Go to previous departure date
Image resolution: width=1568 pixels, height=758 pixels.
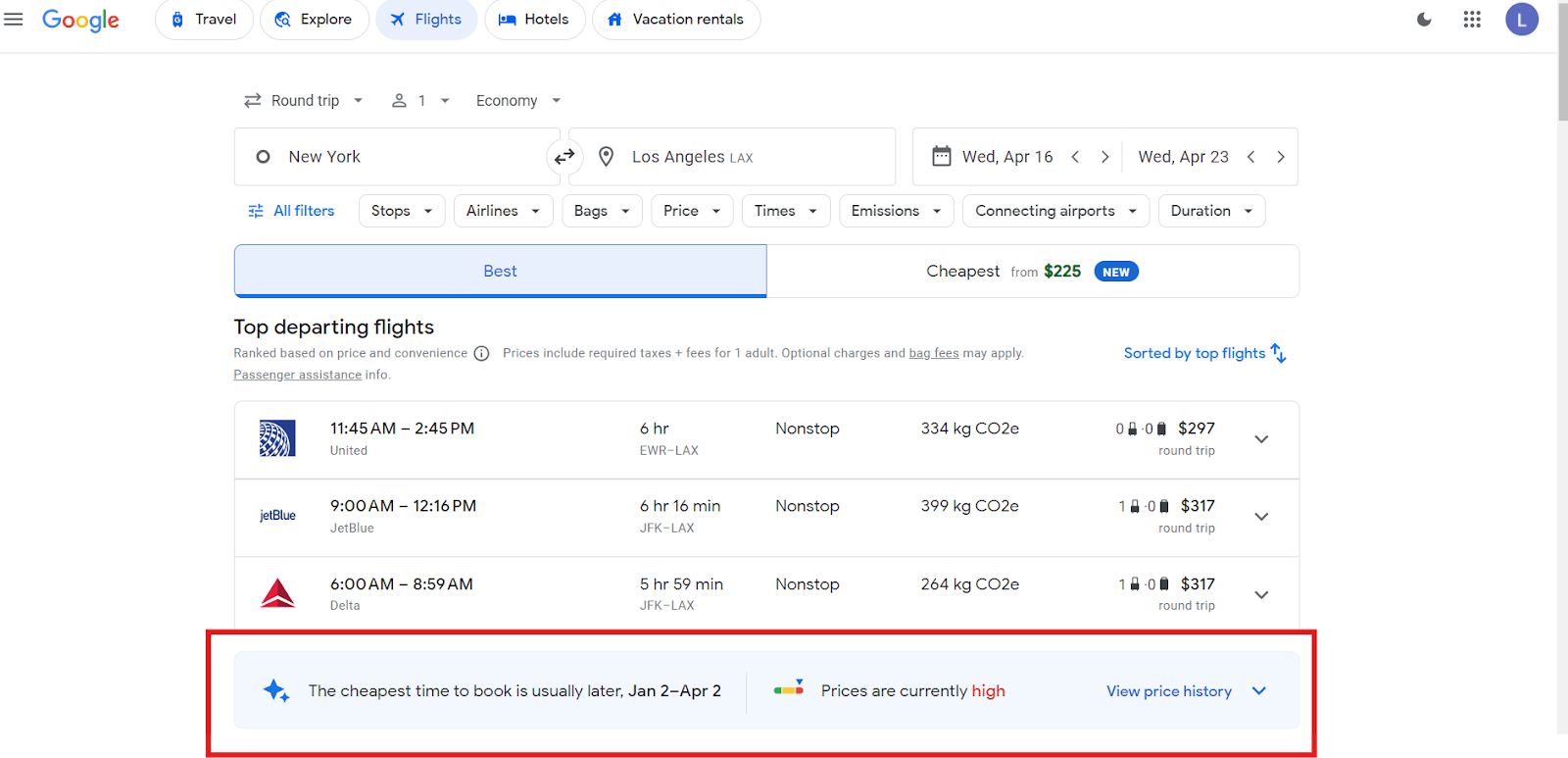[1075, 157]
